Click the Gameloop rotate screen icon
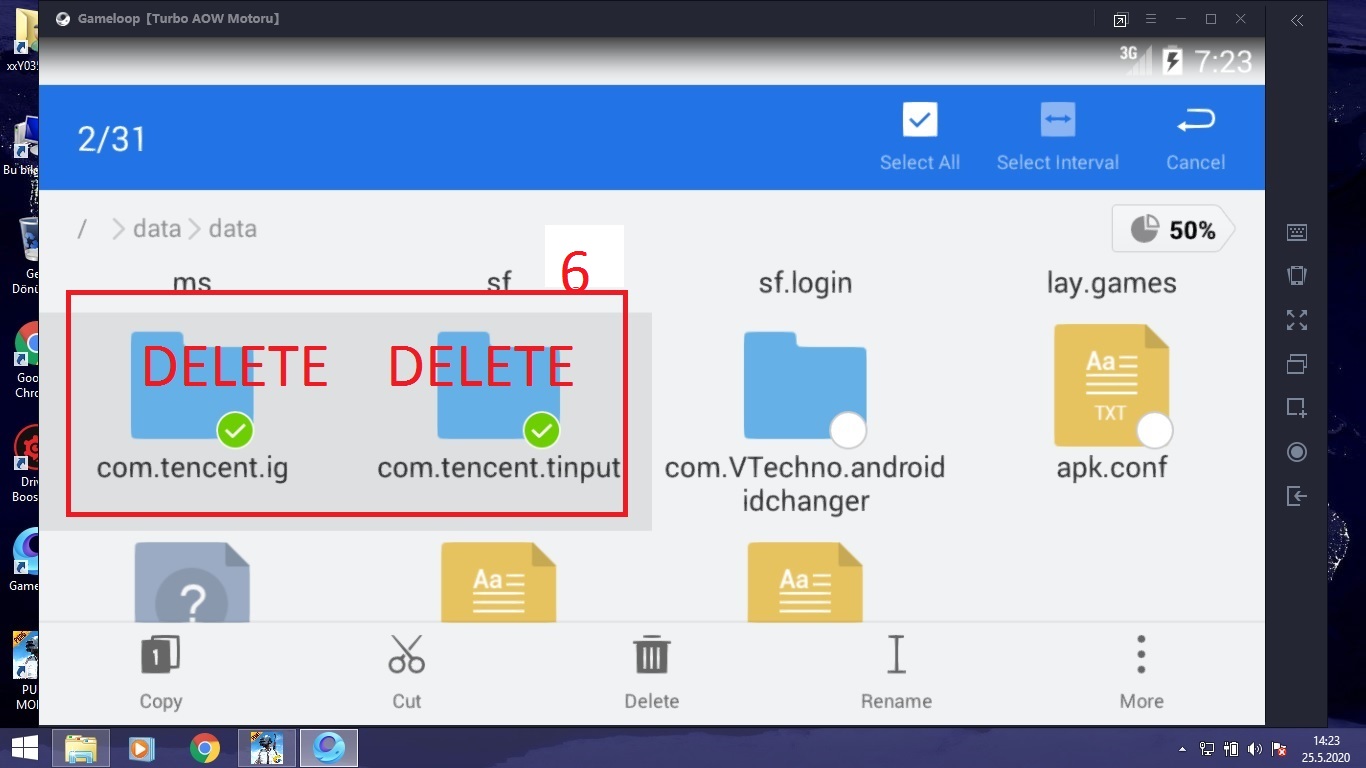The height and width of the screenshot is (768, 1366). [x=1297, y=276]
